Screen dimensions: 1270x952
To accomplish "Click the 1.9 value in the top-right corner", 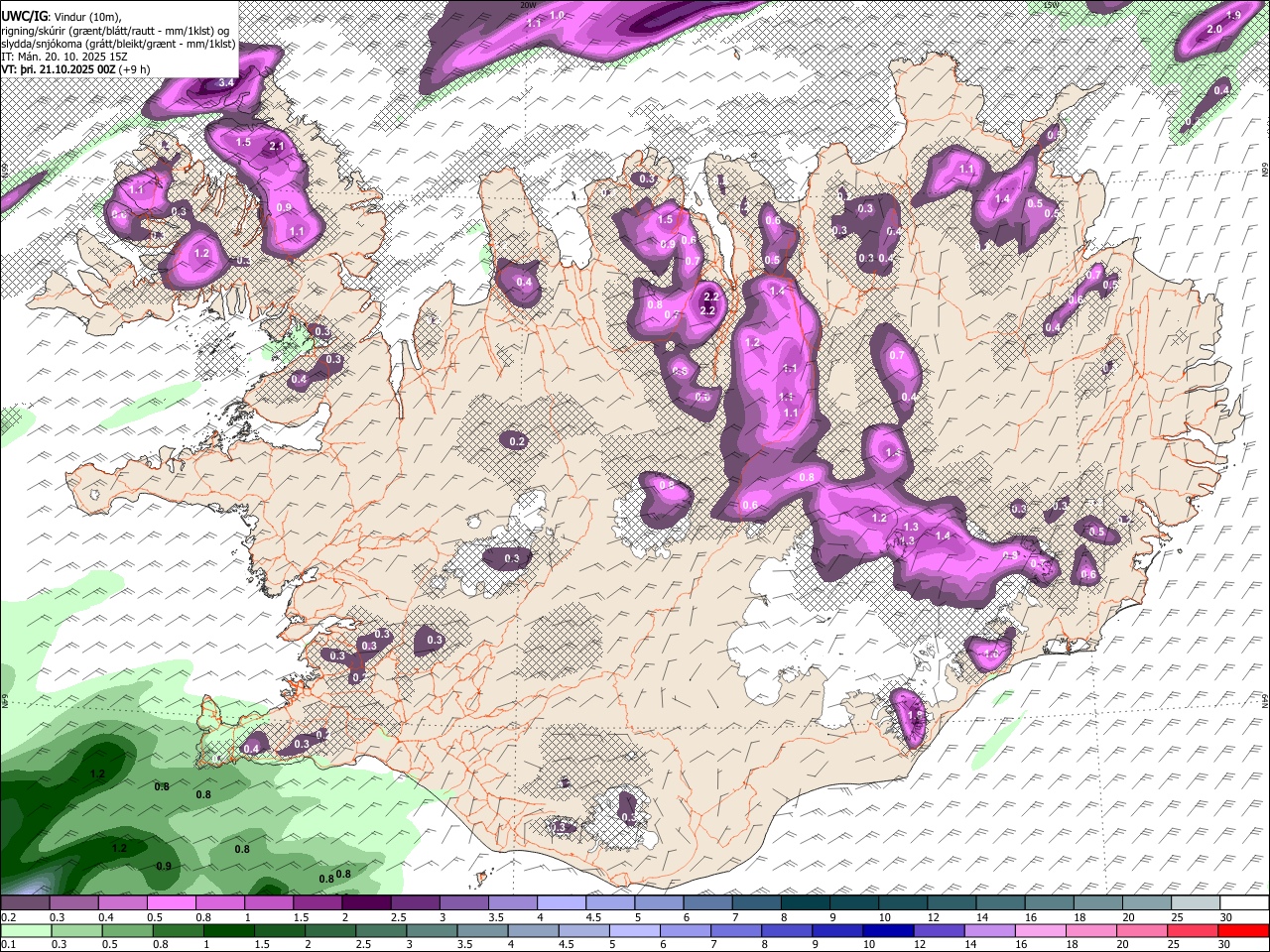I will (1234, 16).
